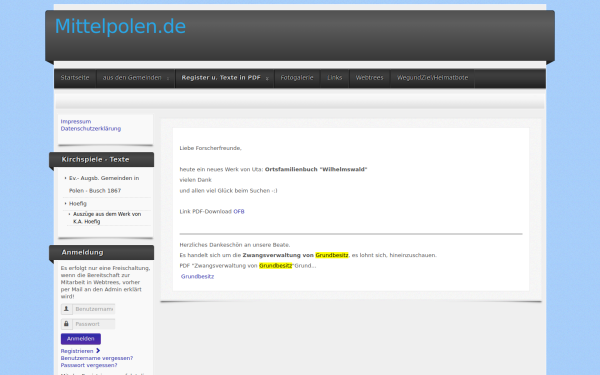Open Links menu item
600x375 pixels.
coord(335,78)
